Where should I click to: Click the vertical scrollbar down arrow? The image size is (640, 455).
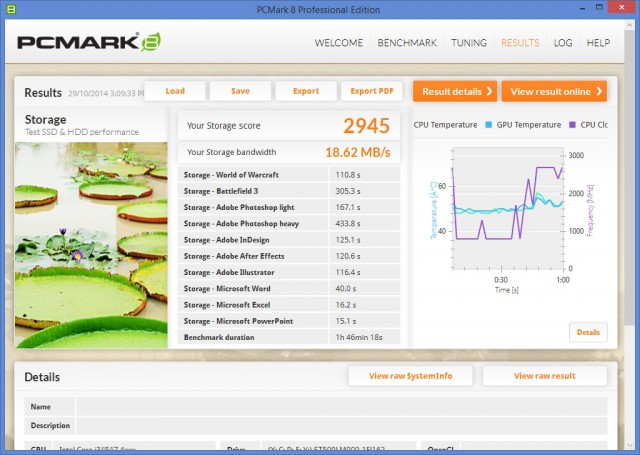click(x=629, y=446)
